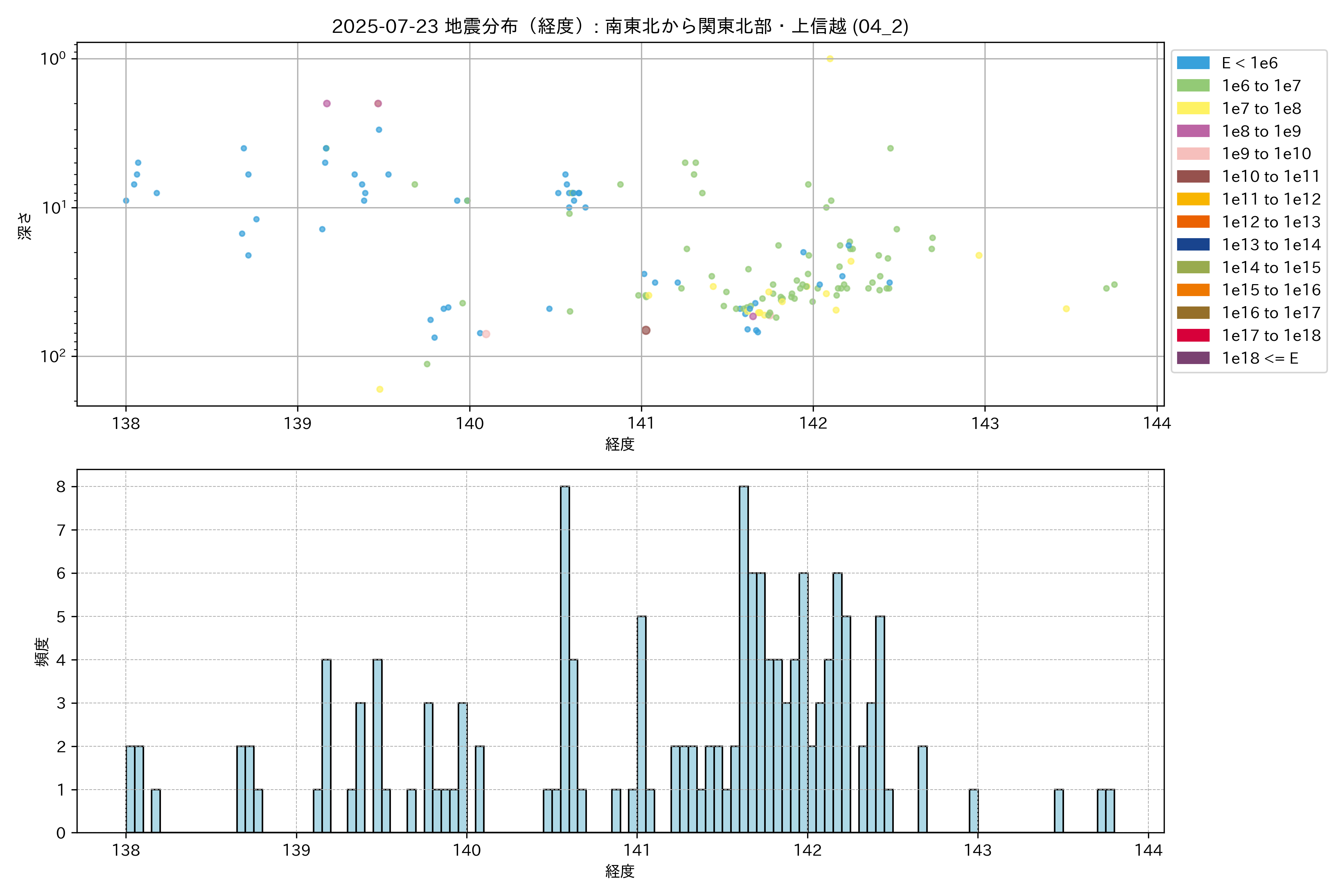The image size is (1344, 896).
Task: Click the '1e18 <= E' legend label
Action: (1260, 358)
